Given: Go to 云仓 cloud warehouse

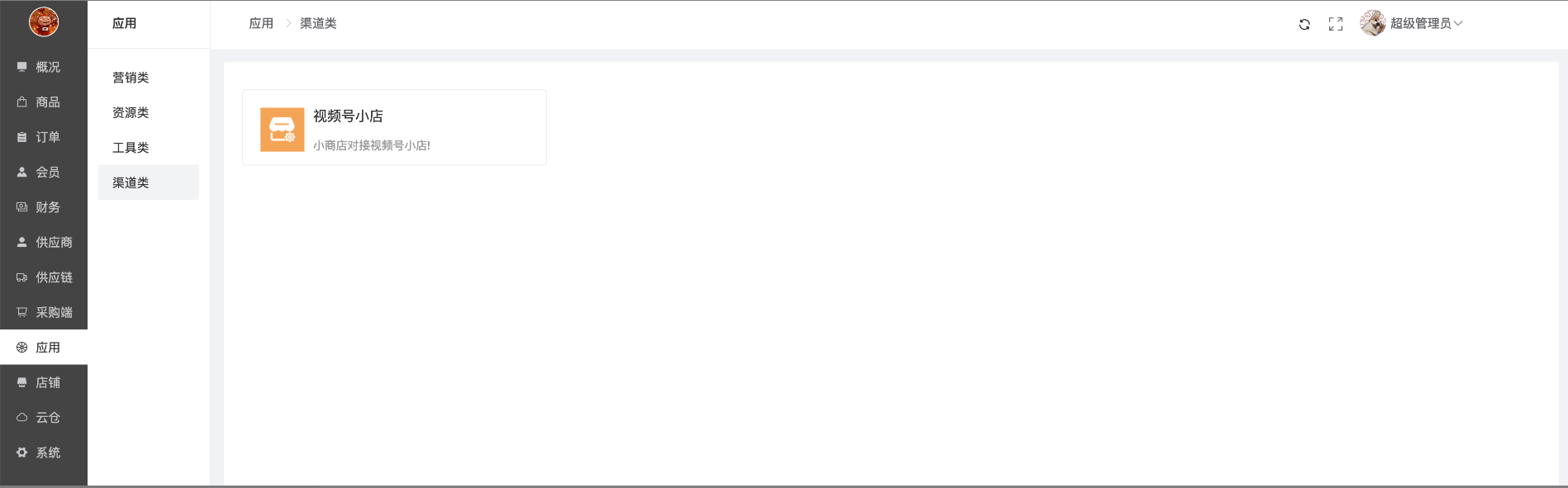Looking at the screenshot, I should coord(44,418).
